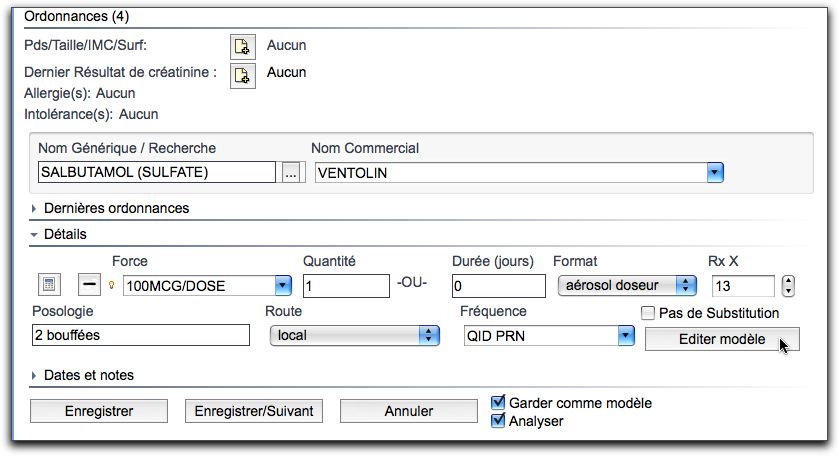
Task: Open the Nom Commercial VENTOLIN dropdown
Action: point(715,173)
